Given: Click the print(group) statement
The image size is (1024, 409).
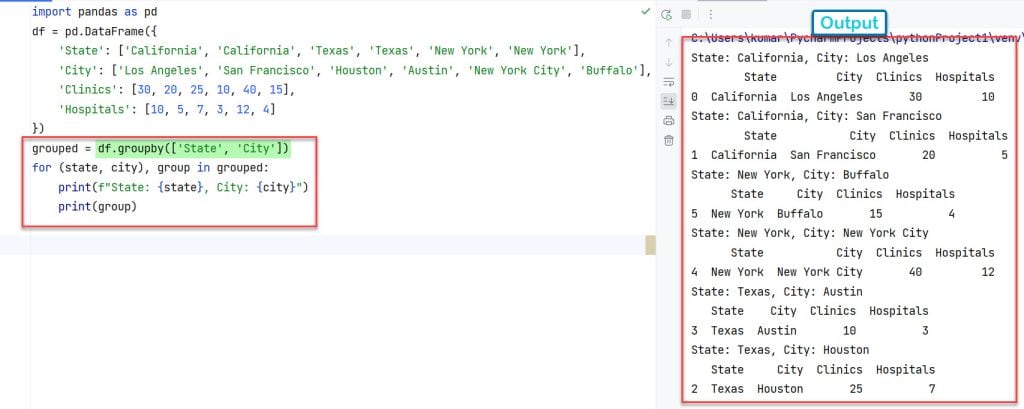Looking at the screenshot, I should click(x=97, y=207).
